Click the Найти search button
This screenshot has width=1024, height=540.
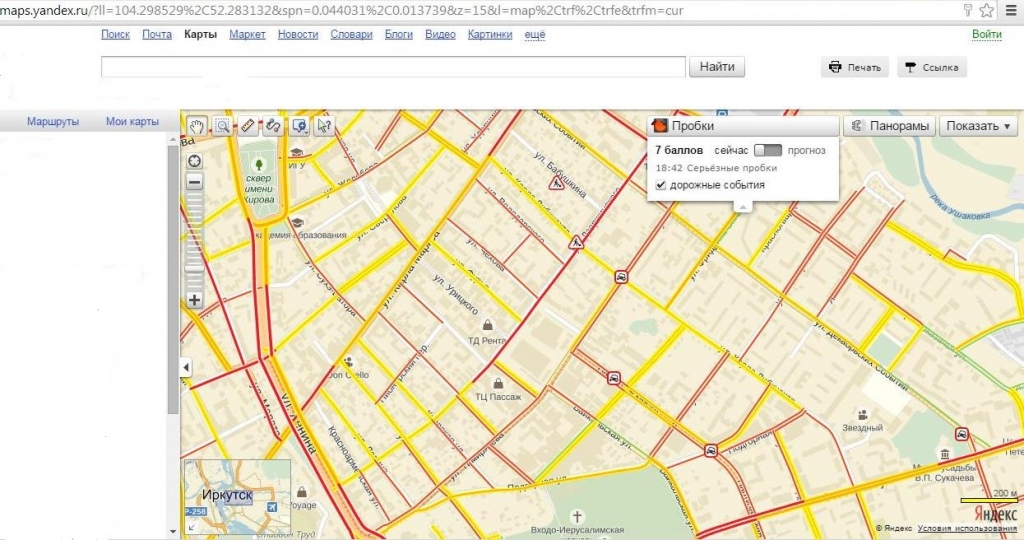717,67
